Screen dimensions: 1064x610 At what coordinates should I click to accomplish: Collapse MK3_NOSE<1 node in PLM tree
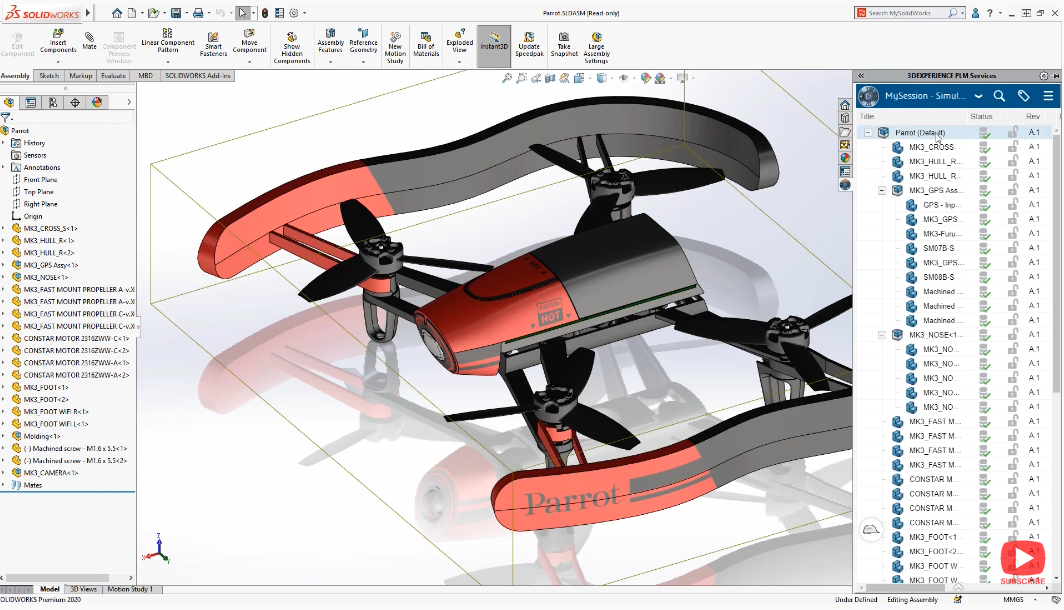coord(882,335)
